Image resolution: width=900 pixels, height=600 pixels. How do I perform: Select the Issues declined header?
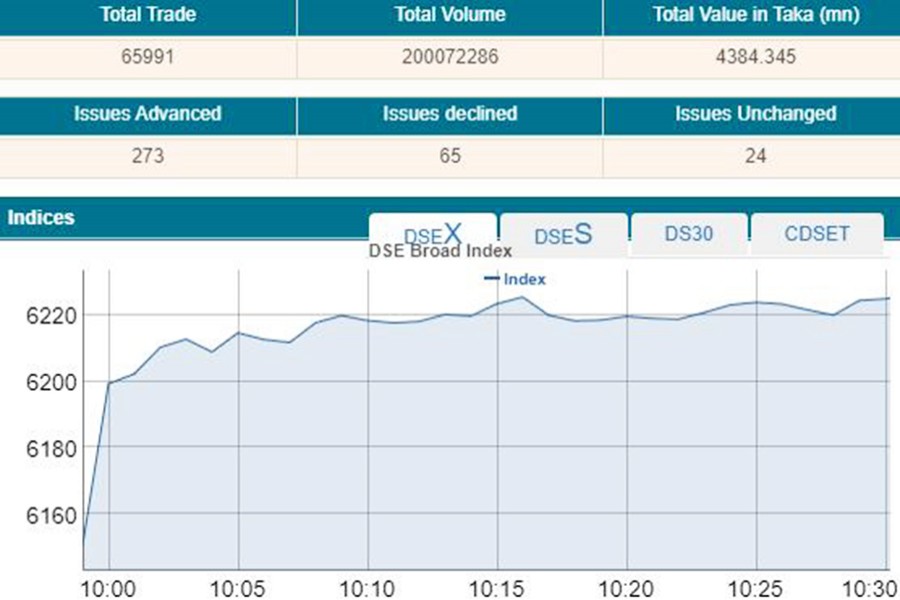(450, 114)
